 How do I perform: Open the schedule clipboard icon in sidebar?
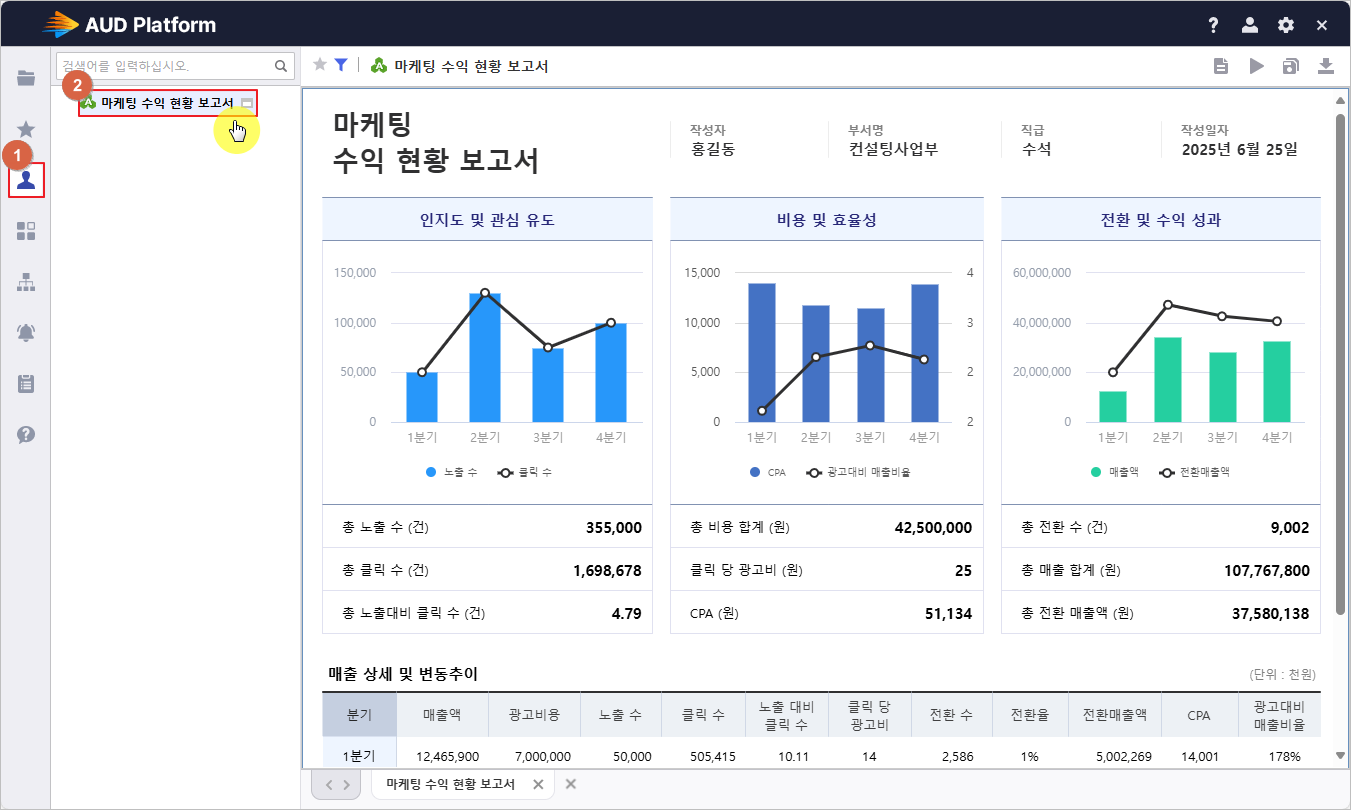26,383
